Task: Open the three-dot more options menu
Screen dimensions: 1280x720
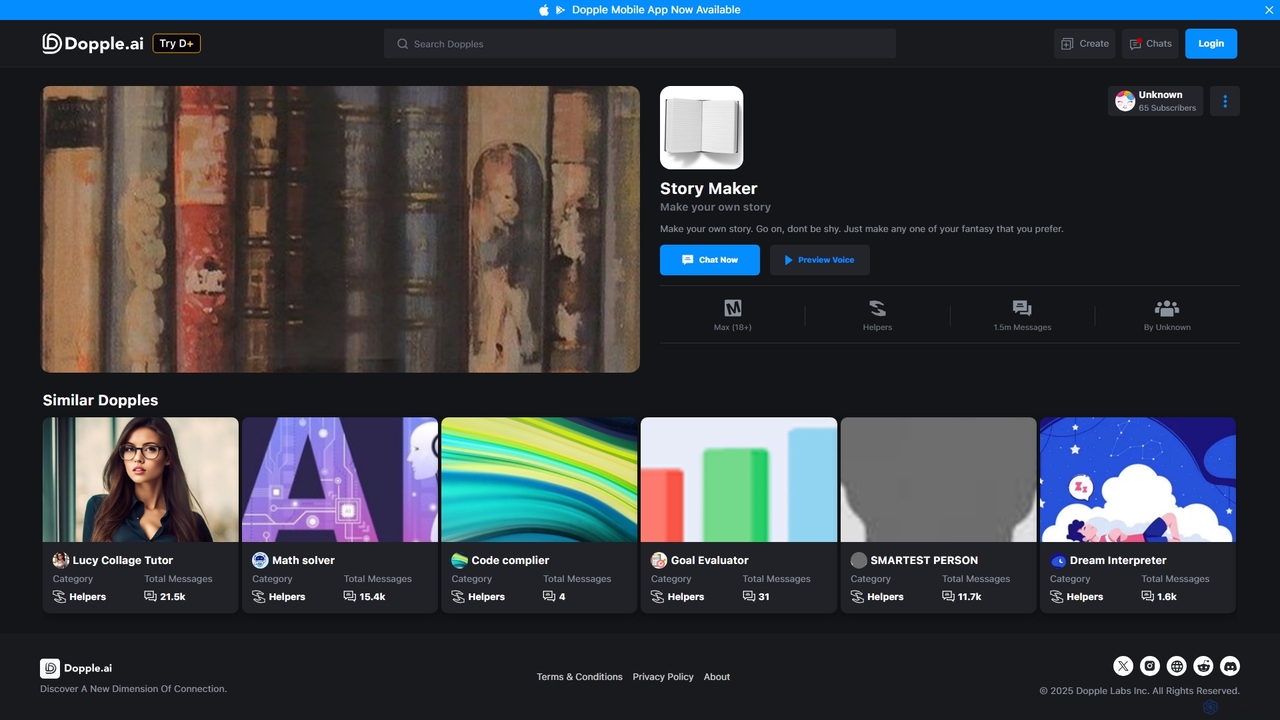Action: 1225,101
